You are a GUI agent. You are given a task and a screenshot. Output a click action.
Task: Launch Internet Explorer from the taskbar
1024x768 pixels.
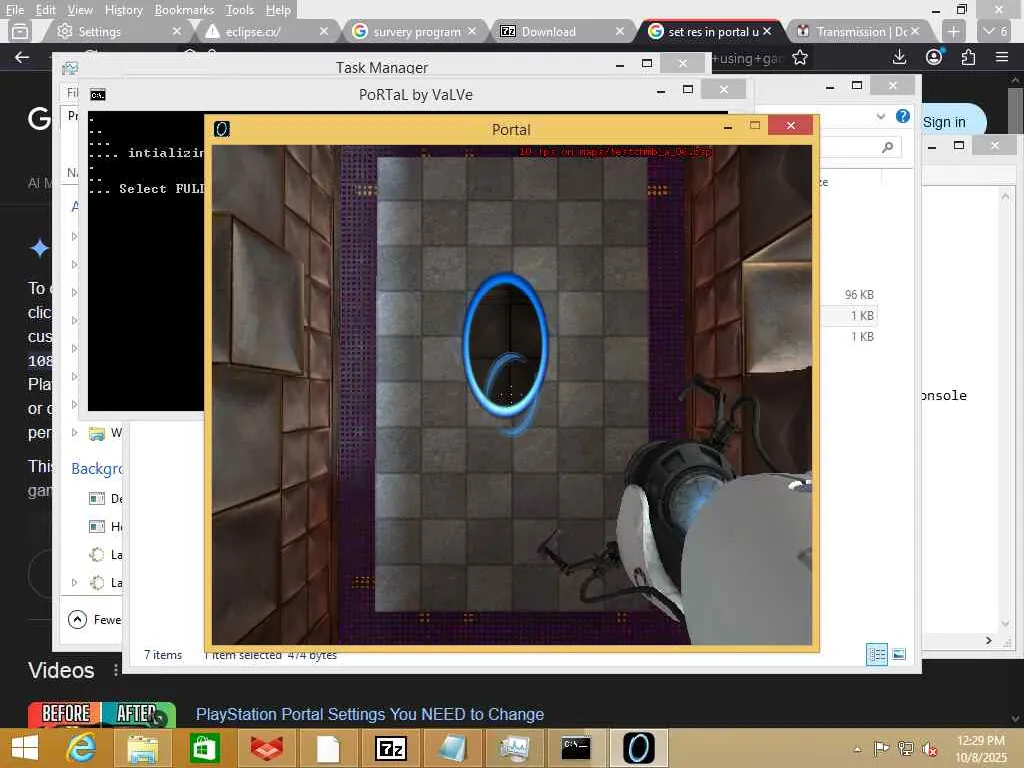click(x=82, y=748)
